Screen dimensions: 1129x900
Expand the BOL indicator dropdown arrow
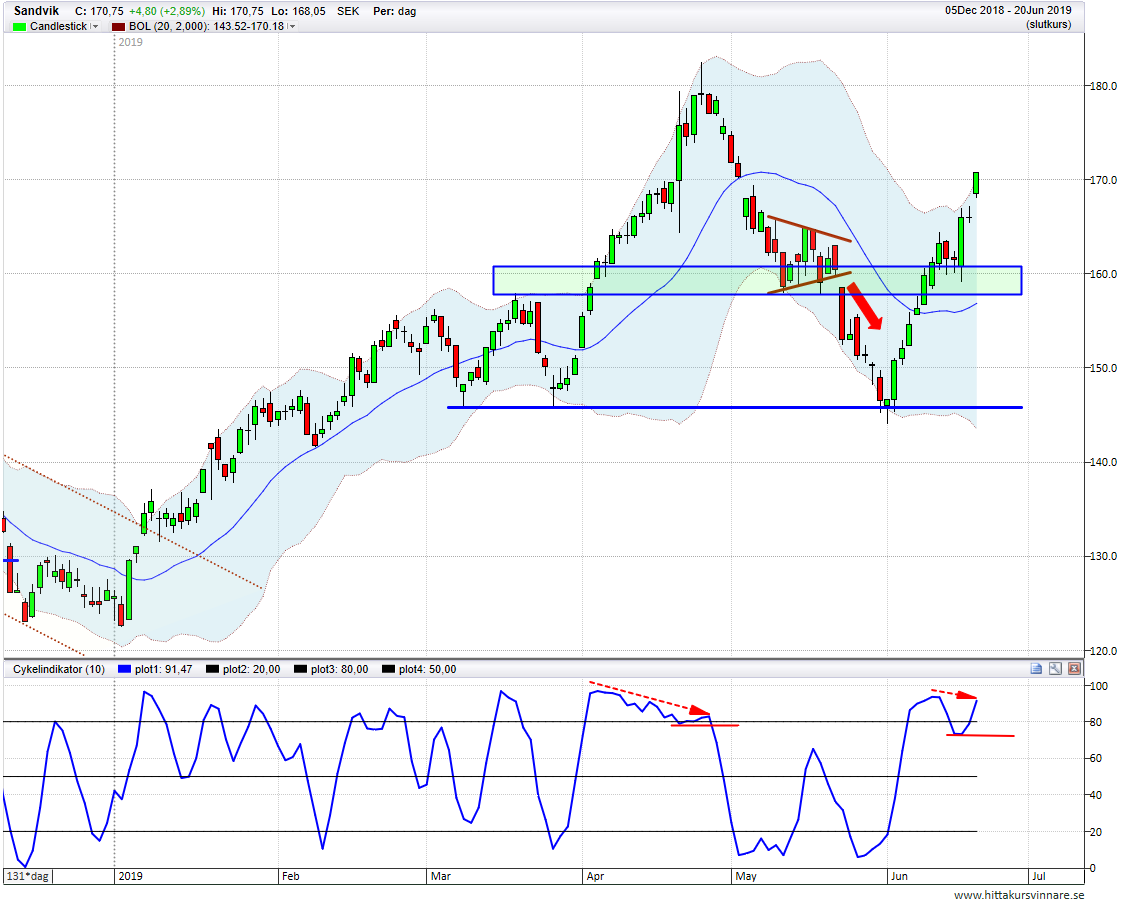point(292,27)
